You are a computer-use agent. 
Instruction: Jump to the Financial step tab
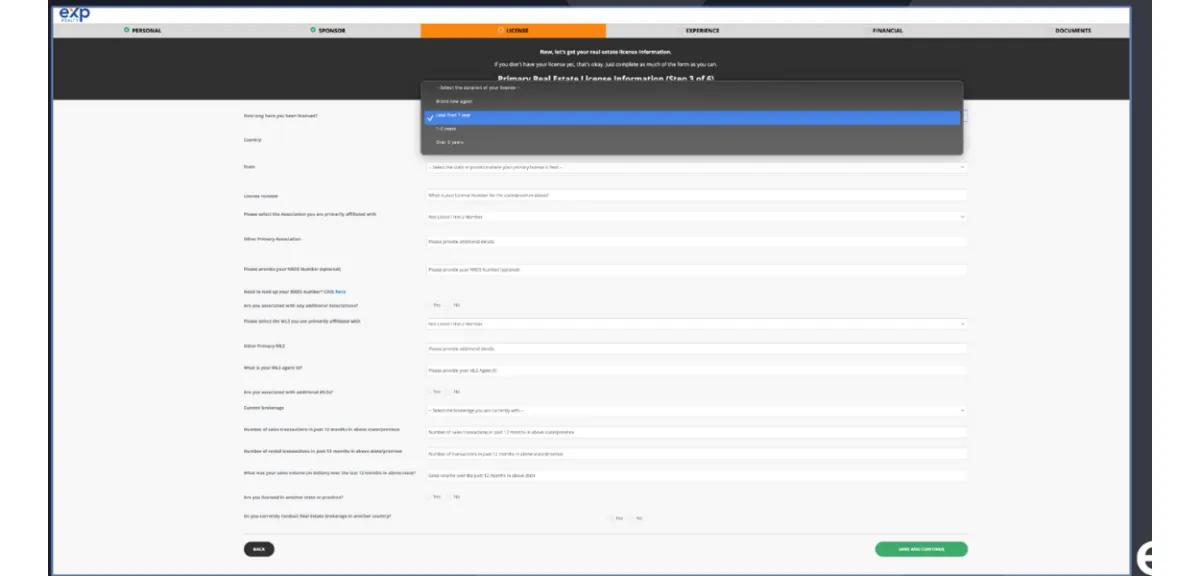(x=887, y=31)
